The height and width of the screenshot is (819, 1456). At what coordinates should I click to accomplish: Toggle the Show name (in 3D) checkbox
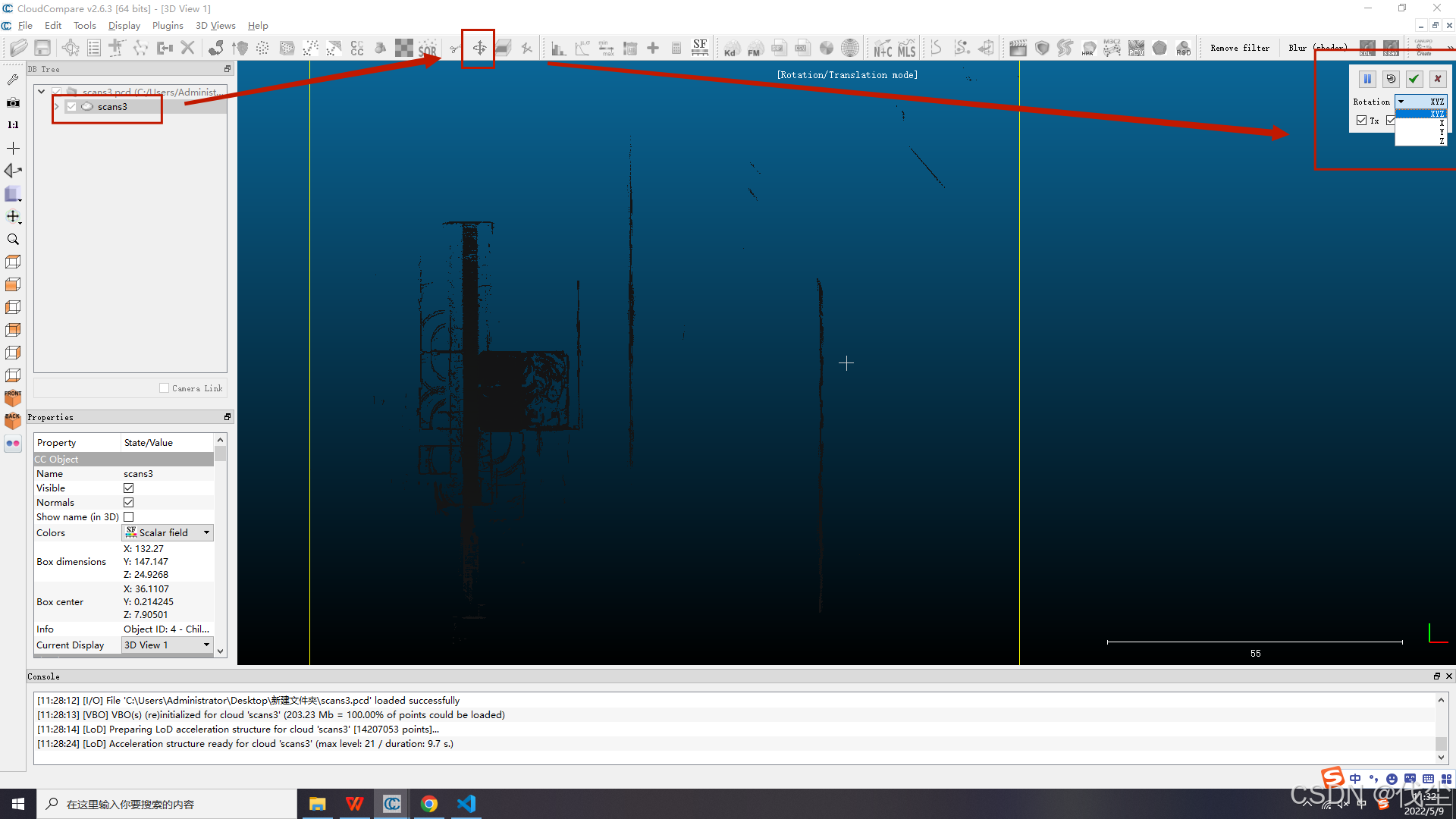(x=129, y=517)
